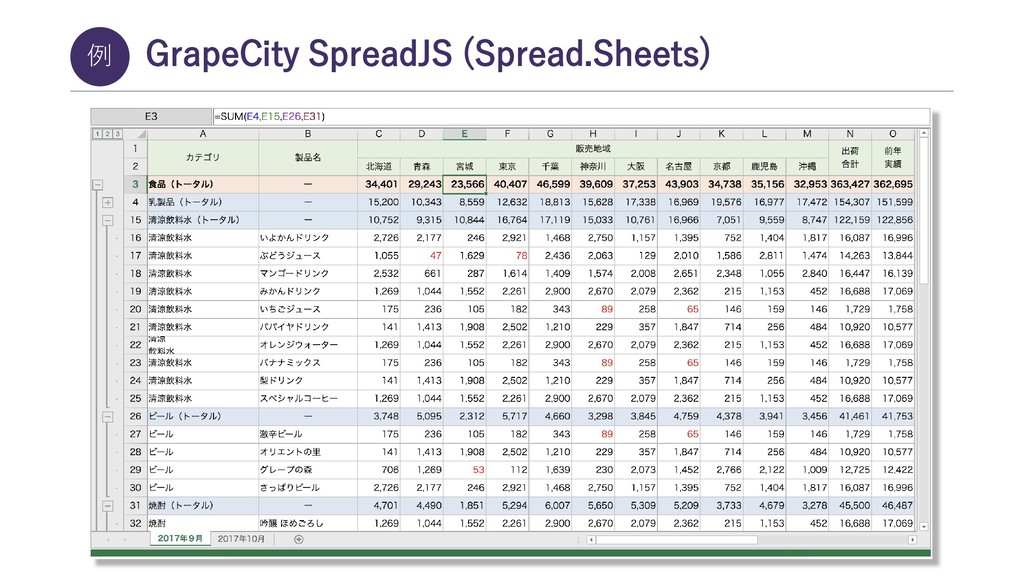Image resolution: width=1024 pixels, height=576 pixels.
Task: Click the 鹿児島 column label
Action: pyautogui.click(x=764, y=167)
